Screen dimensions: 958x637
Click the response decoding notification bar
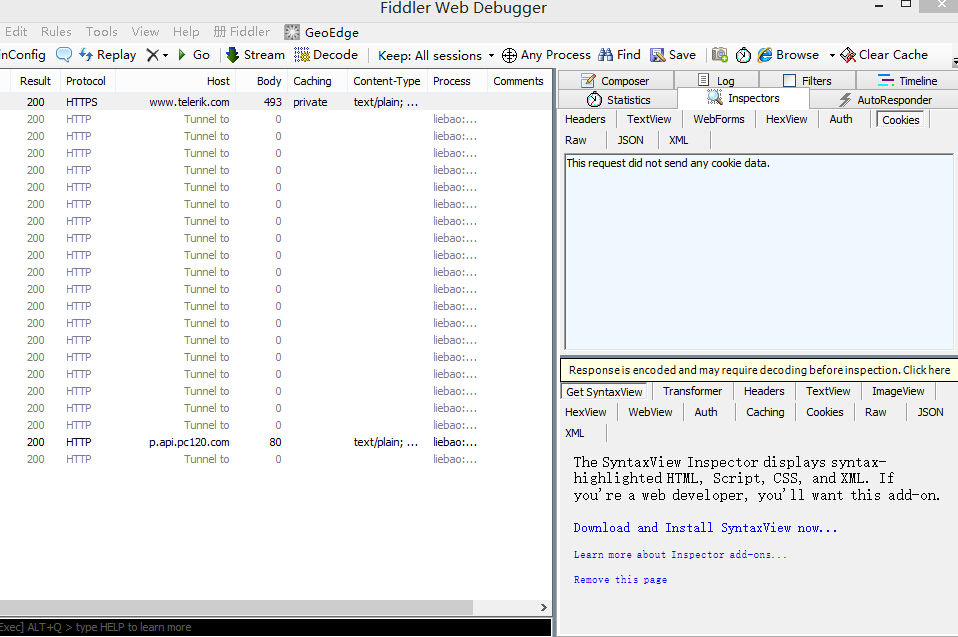(x=759, y=369)
